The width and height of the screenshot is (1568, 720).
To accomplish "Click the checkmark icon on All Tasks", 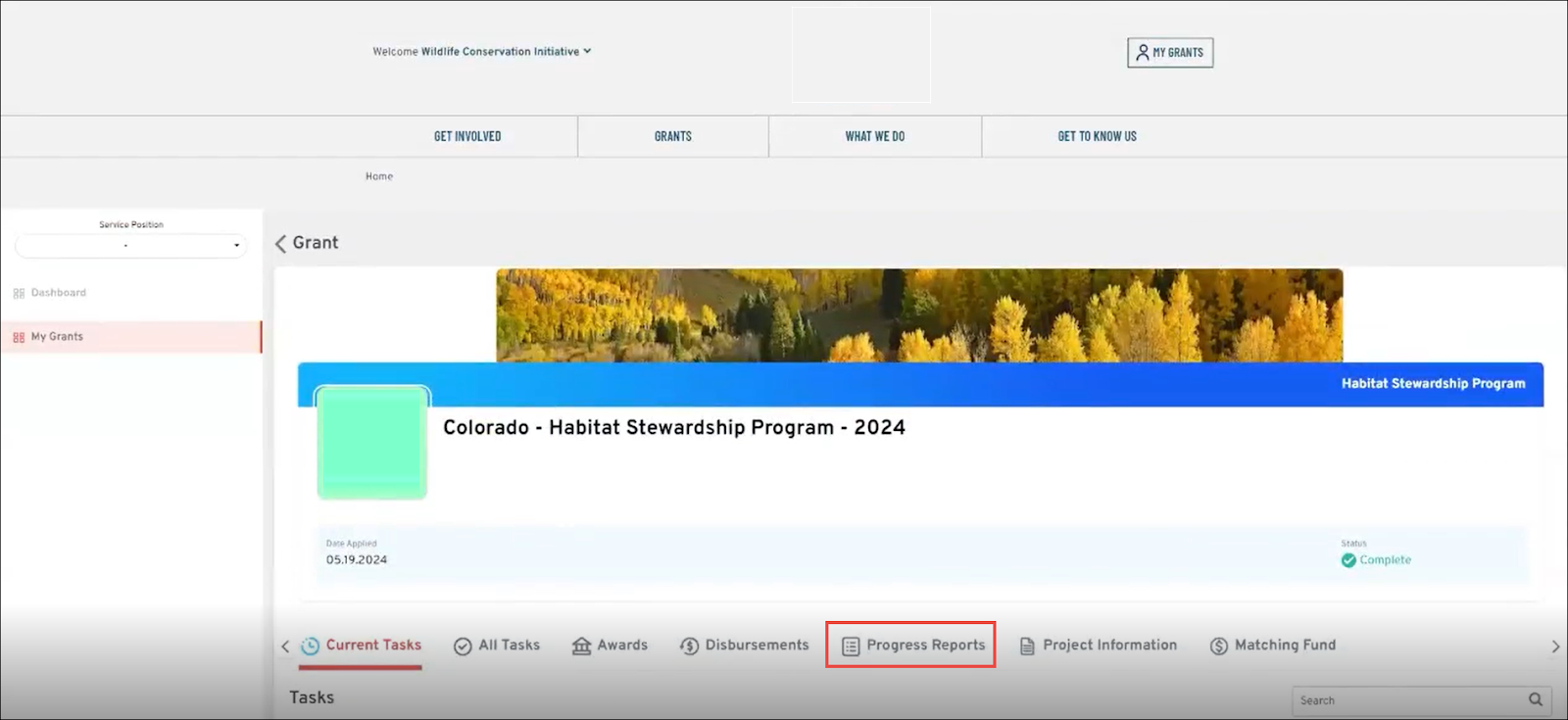I will tap(463, 647).
